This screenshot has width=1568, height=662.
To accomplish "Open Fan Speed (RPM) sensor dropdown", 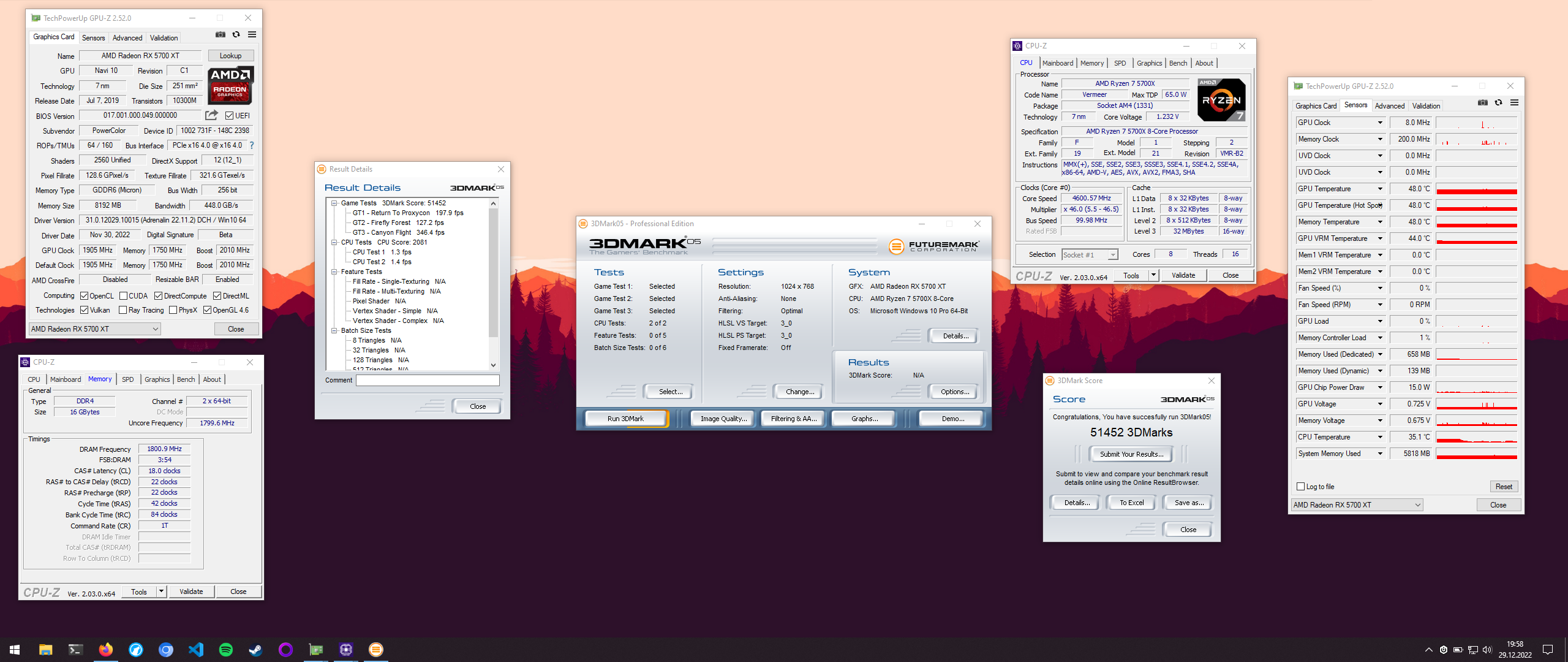I will click(1380, 305).
